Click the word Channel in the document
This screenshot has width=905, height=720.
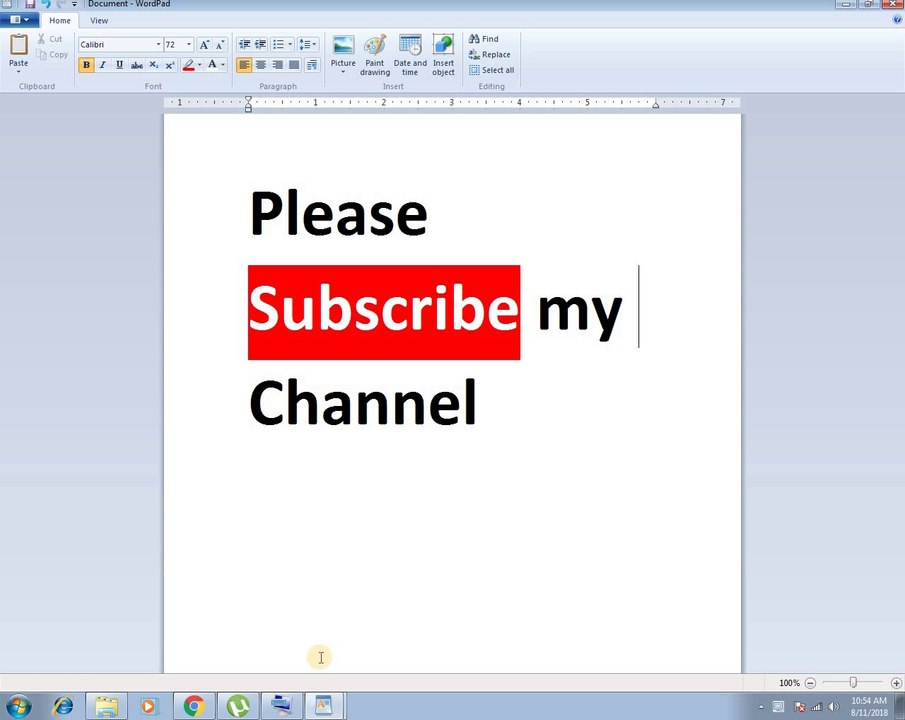click(363, 402)
